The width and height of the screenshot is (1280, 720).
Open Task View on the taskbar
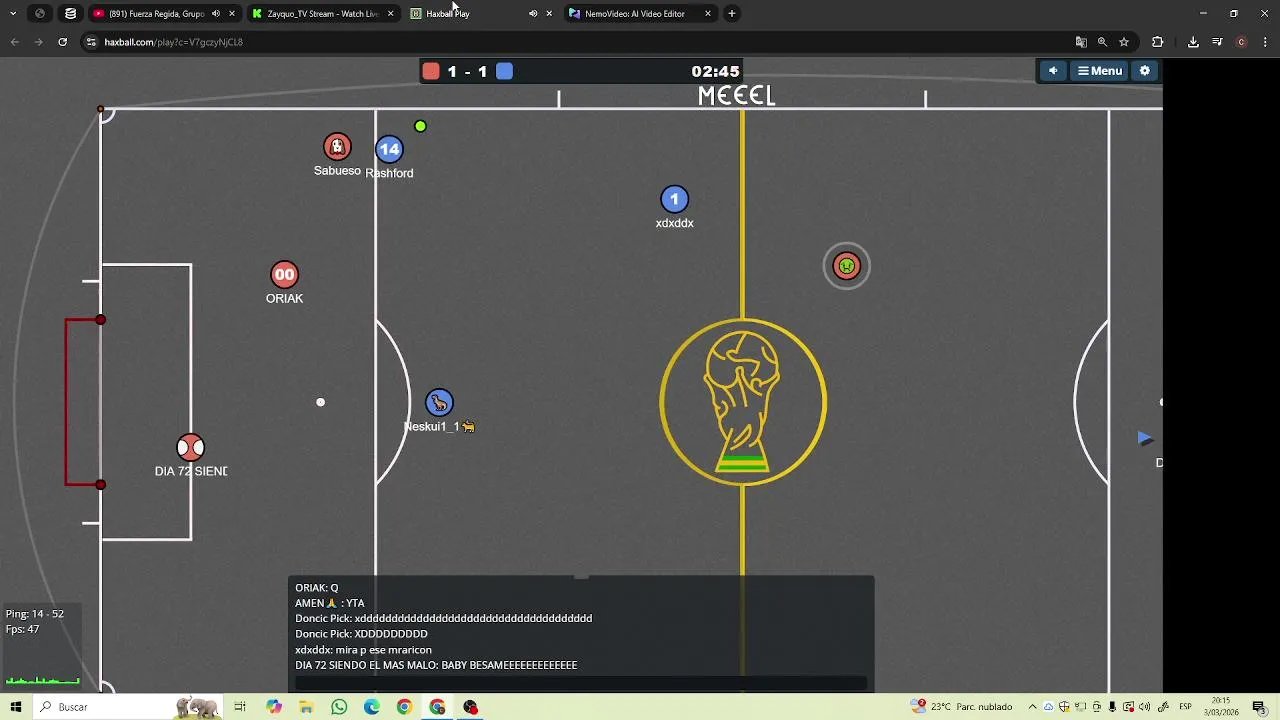[x=240, y=707]
